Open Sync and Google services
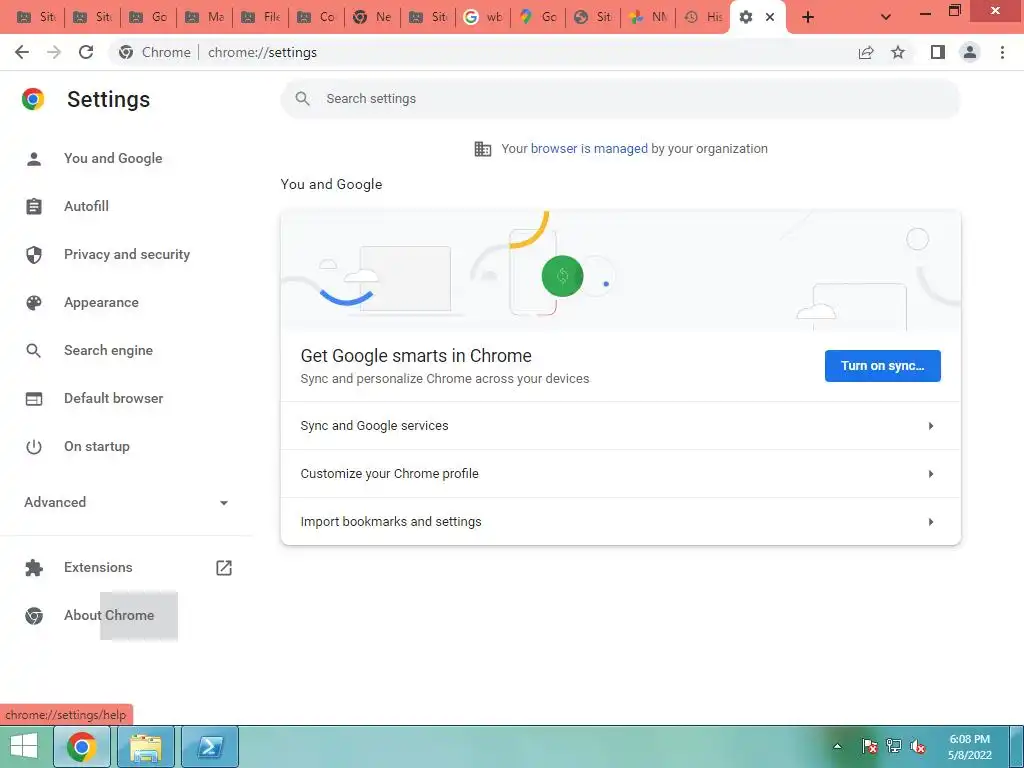Viewport: 1024px width, 768px height. pyautogui.click(x=620, y=426)
